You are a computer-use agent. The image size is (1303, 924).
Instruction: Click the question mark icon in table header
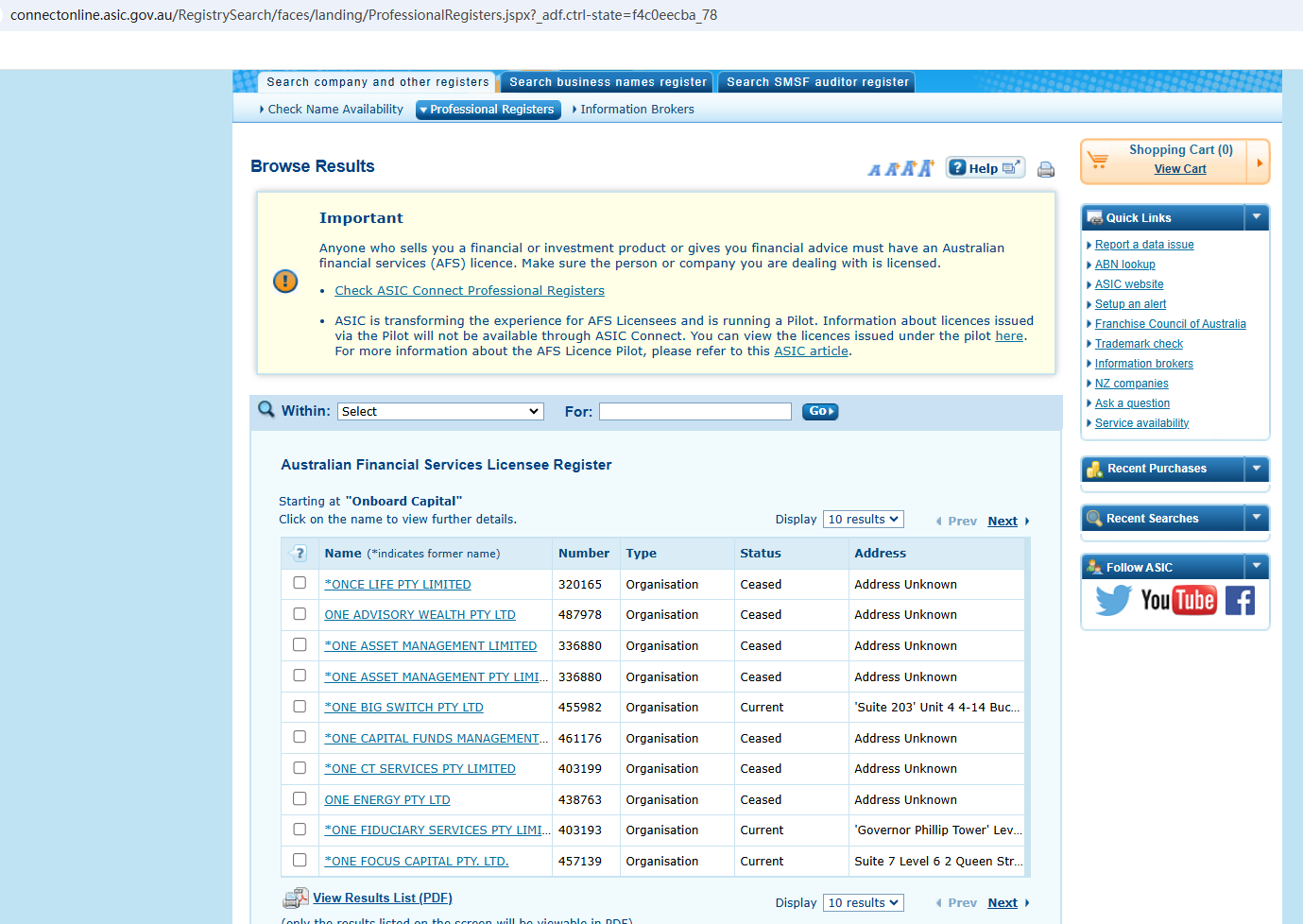point(300,554)
